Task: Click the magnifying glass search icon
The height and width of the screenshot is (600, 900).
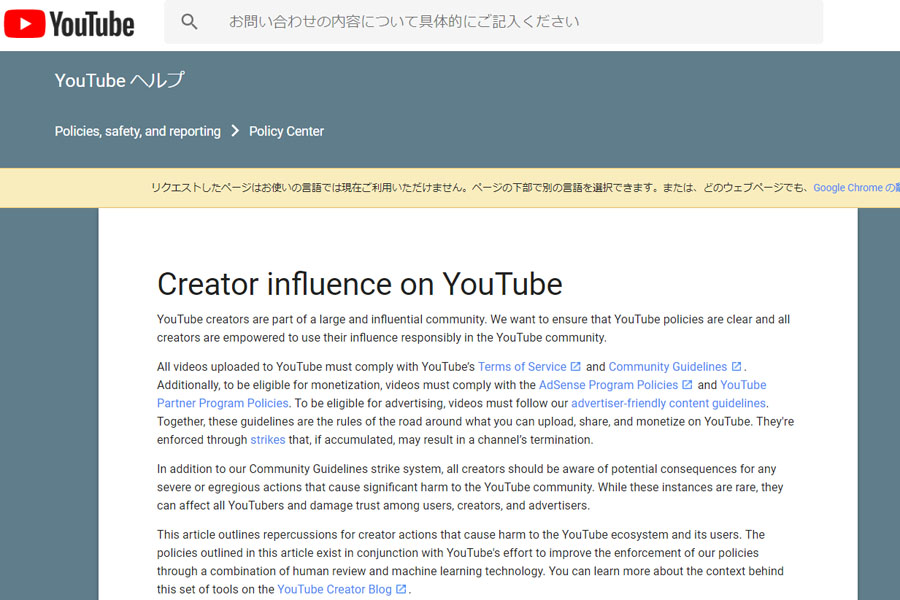Action: pyautogui.click(x=189, y=22)
